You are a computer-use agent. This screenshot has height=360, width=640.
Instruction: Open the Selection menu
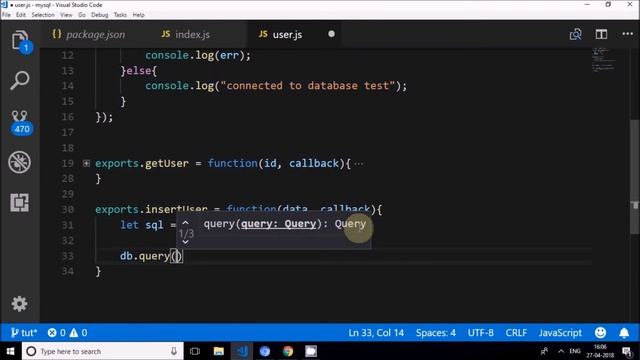coord(43,15)
